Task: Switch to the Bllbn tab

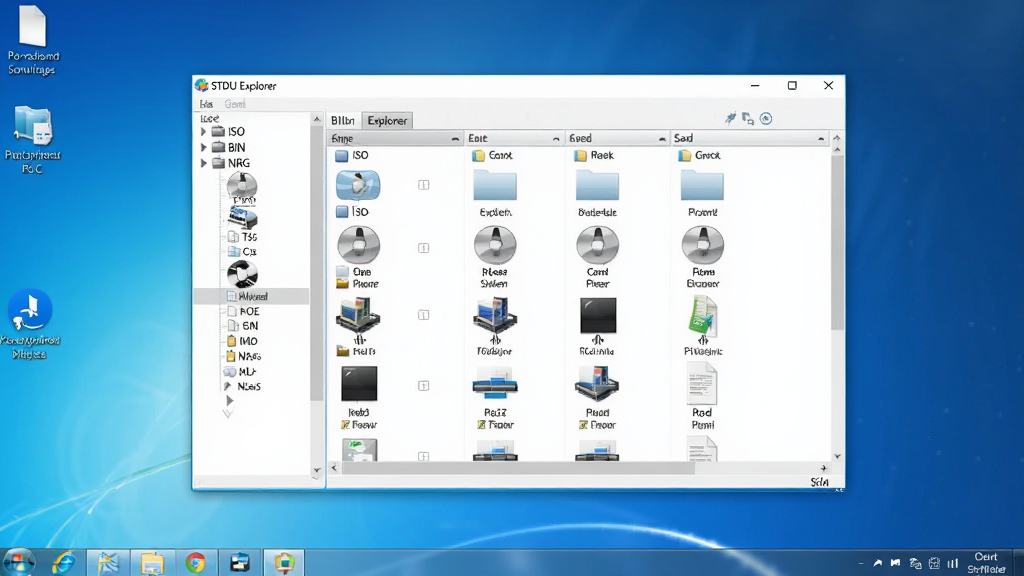Action: pos(343,120)
